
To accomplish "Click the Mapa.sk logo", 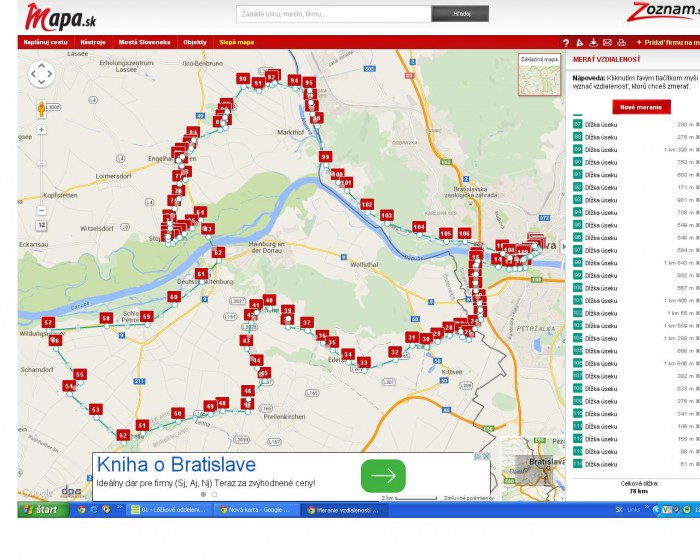I will (x=61, y=17).
